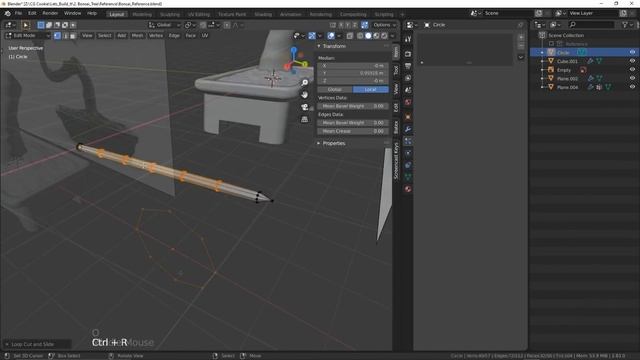Image resolution: width=640 pixels, height=360 pixels.
Task: Open the shading options dropdown arrow
Action: coord(392,36)
